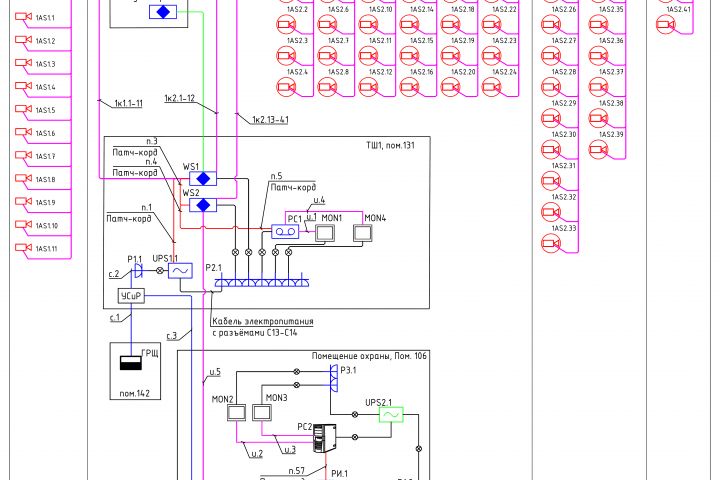Click the Помещение охраны, Пом. 106 title

(x=369, y=356)
